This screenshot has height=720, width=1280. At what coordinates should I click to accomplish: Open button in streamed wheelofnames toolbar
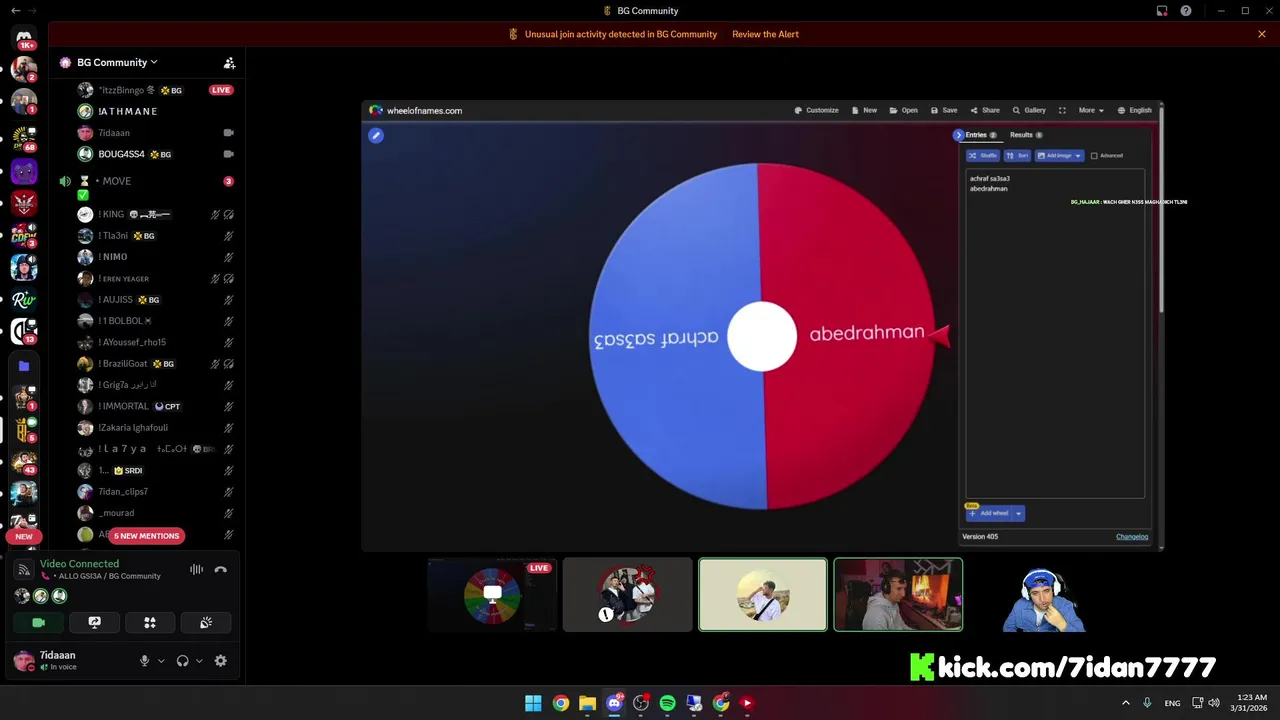coord(903,110)
